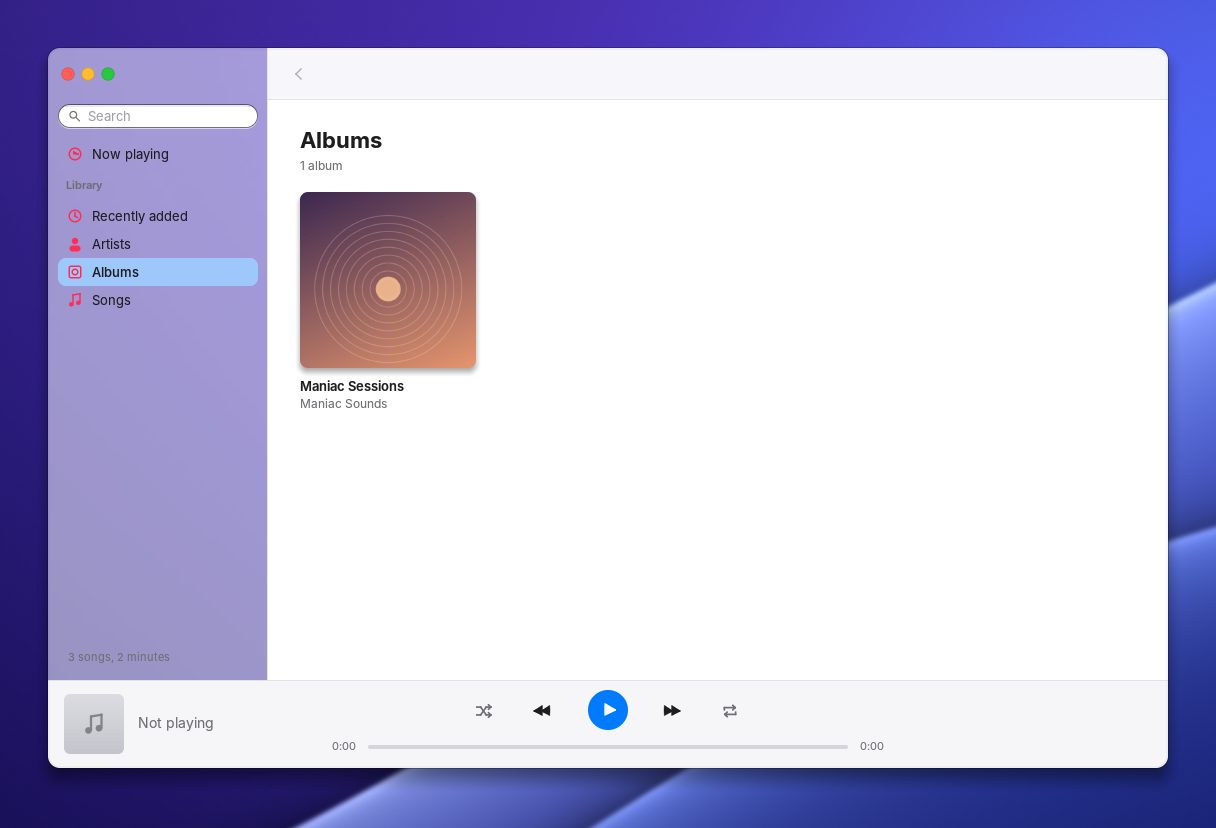Click the '1 album' count text
1216x828 pixels.
tap(321, 166)
